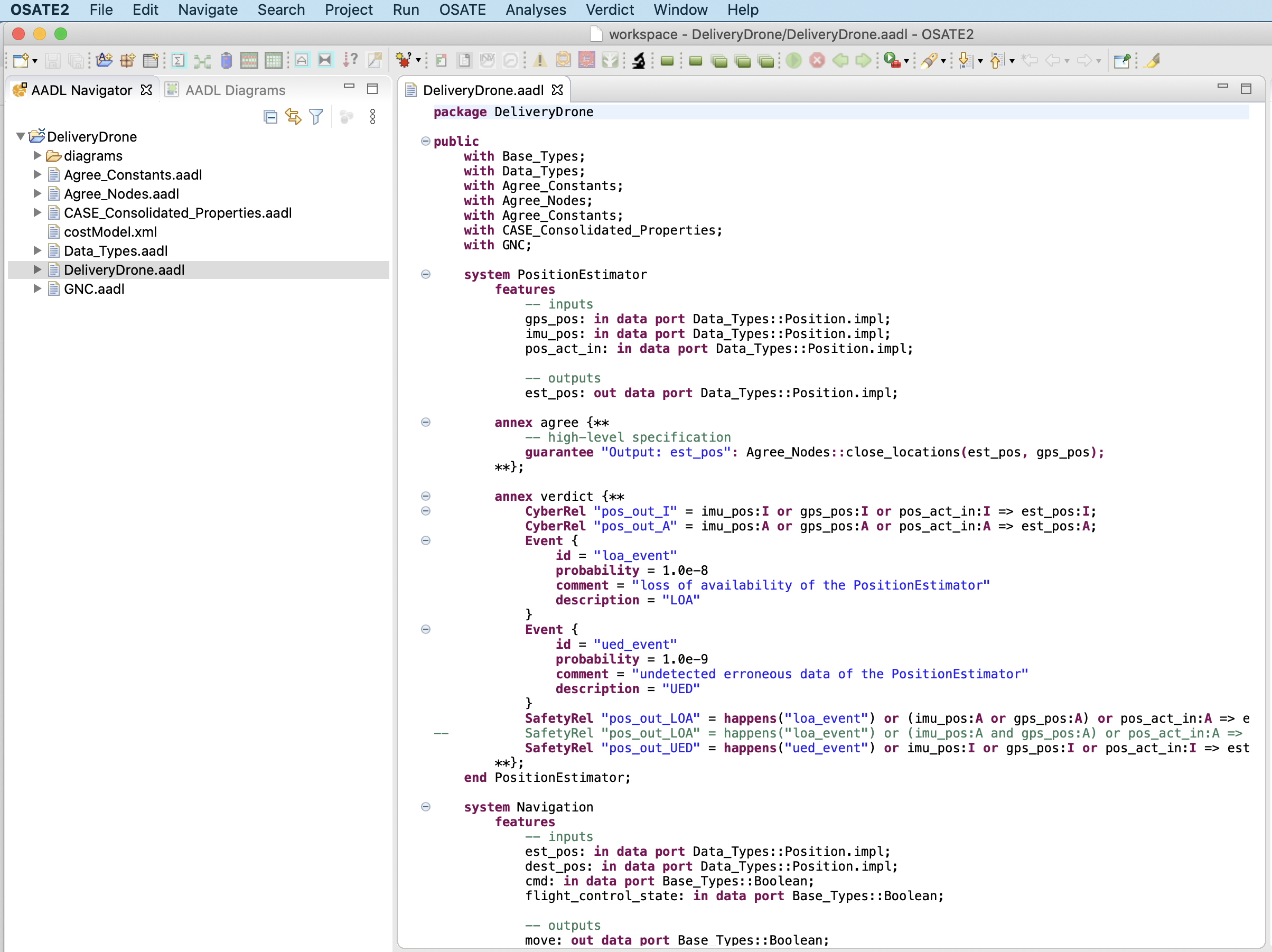Click the new AADL project folder icon
Screen dimensions: 1272x952
pyautogui.click(x=104, y=60)
